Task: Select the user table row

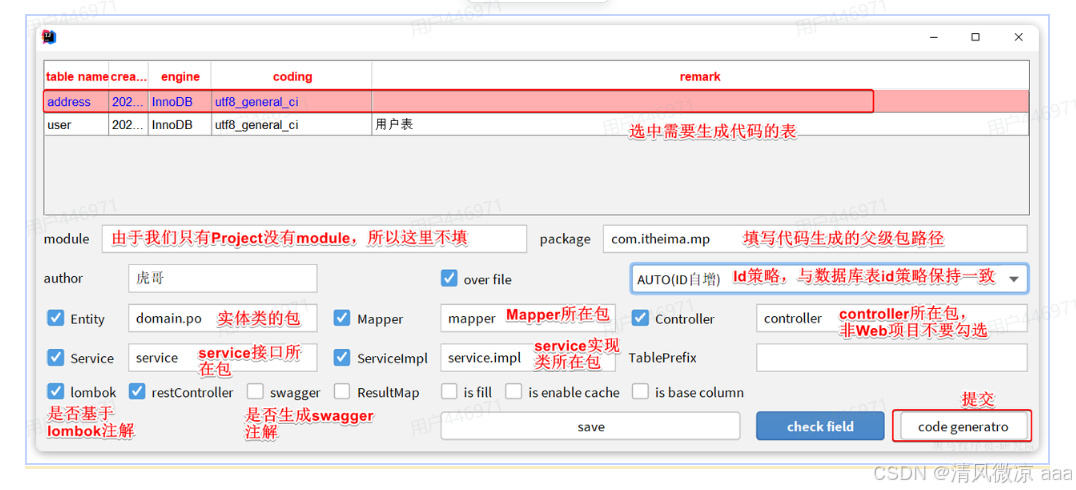Action: click(x=537, y=125)
